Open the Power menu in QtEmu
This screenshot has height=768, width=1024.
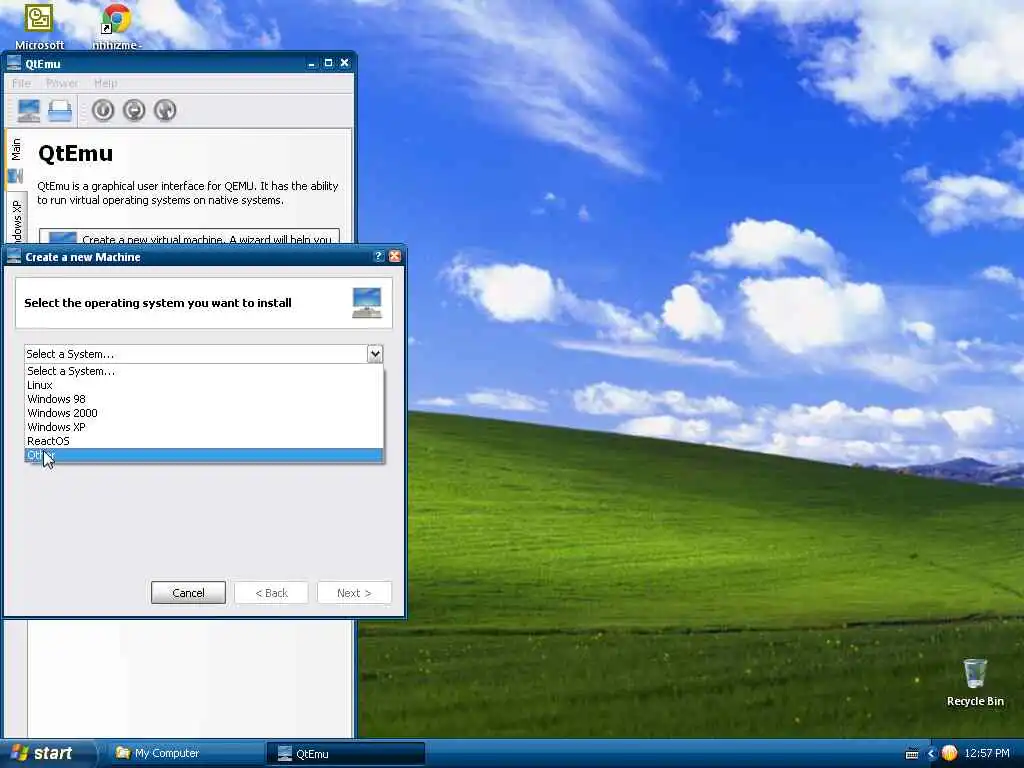pos(62,83)
